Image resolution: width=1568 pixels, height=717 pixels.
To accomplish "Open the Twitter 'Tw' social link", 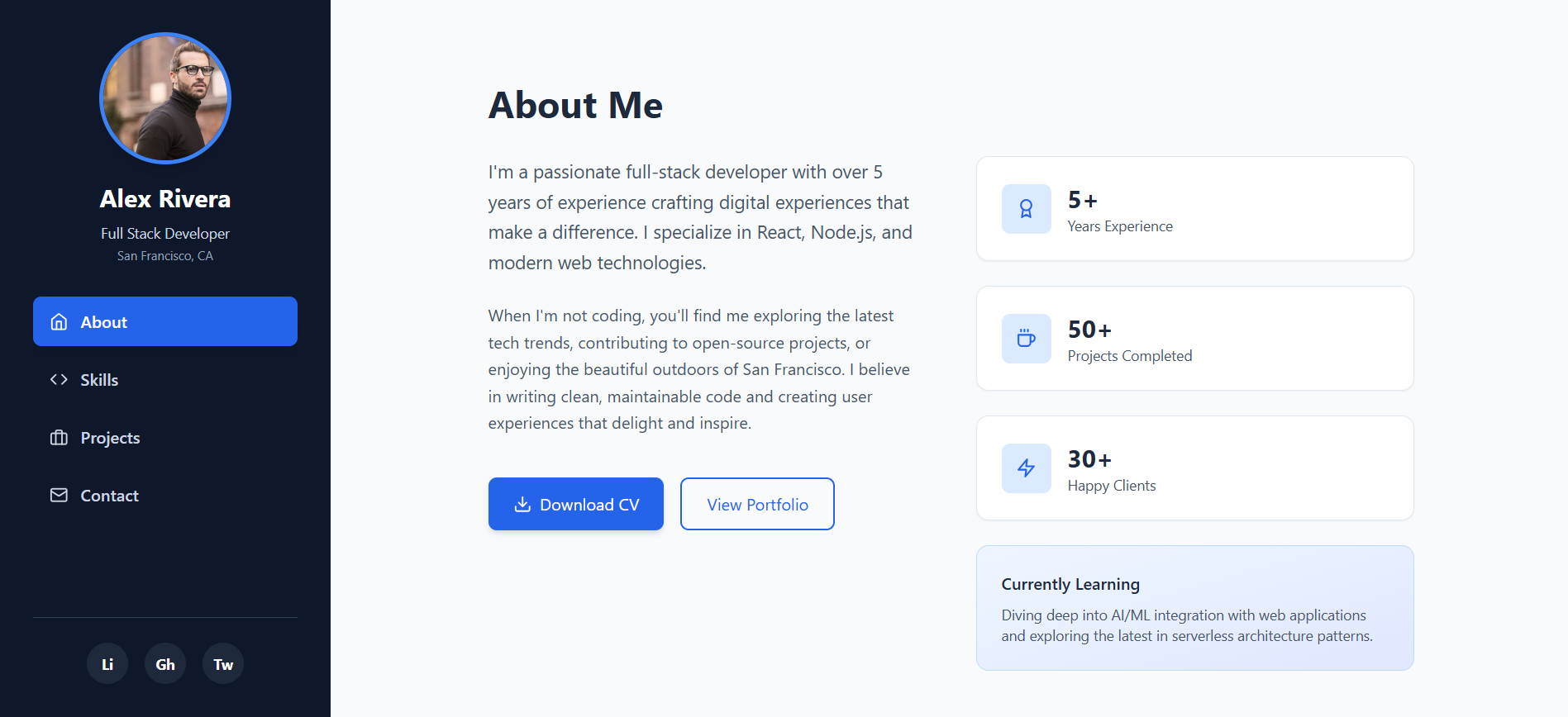I will 223,664.
